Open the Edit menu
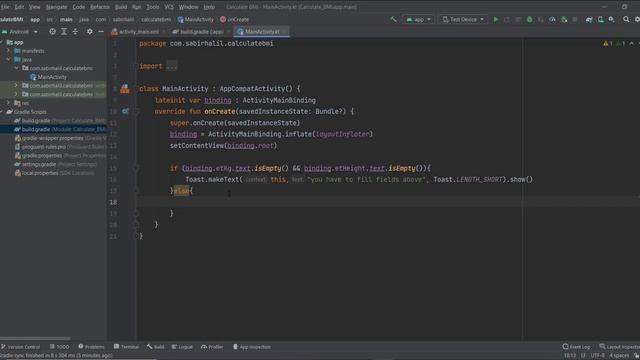The height and width of the screenshot is (360, 640). point(19,7)
